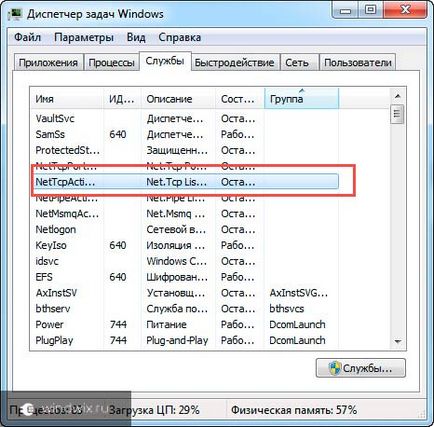The width and height of the screenshot is (434, 427).
Task: Maximize the Task Manager window
Action: pos(370,11)
